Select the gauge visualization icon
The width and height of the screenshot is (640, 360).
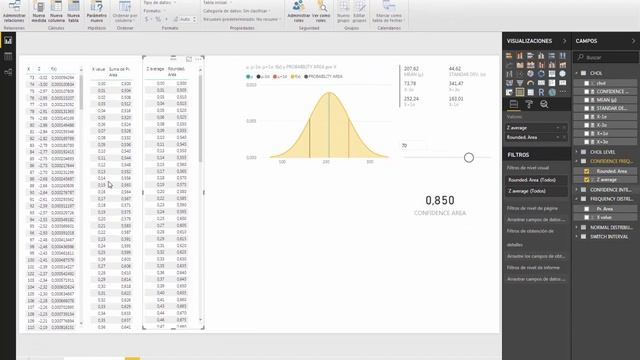click(x=530, y=83)
